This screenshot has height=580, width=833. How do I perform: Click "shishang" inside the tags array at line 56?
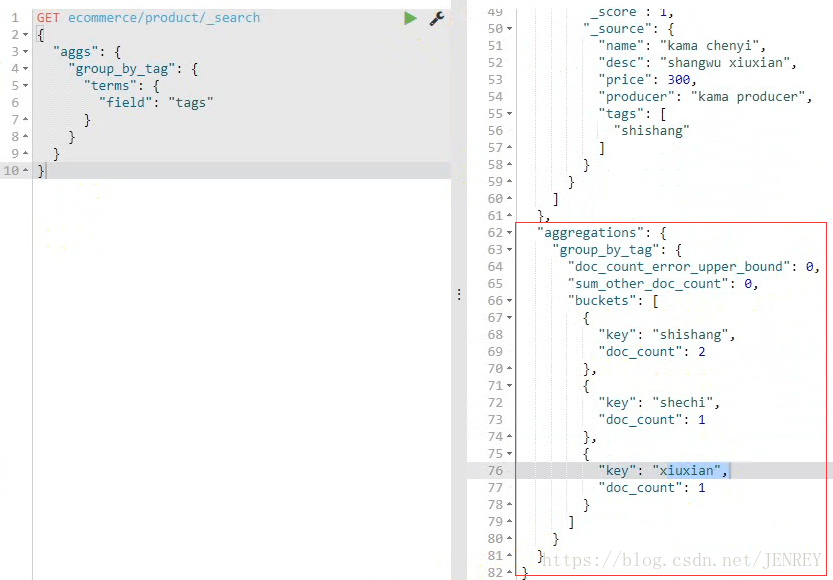(652, 131)
